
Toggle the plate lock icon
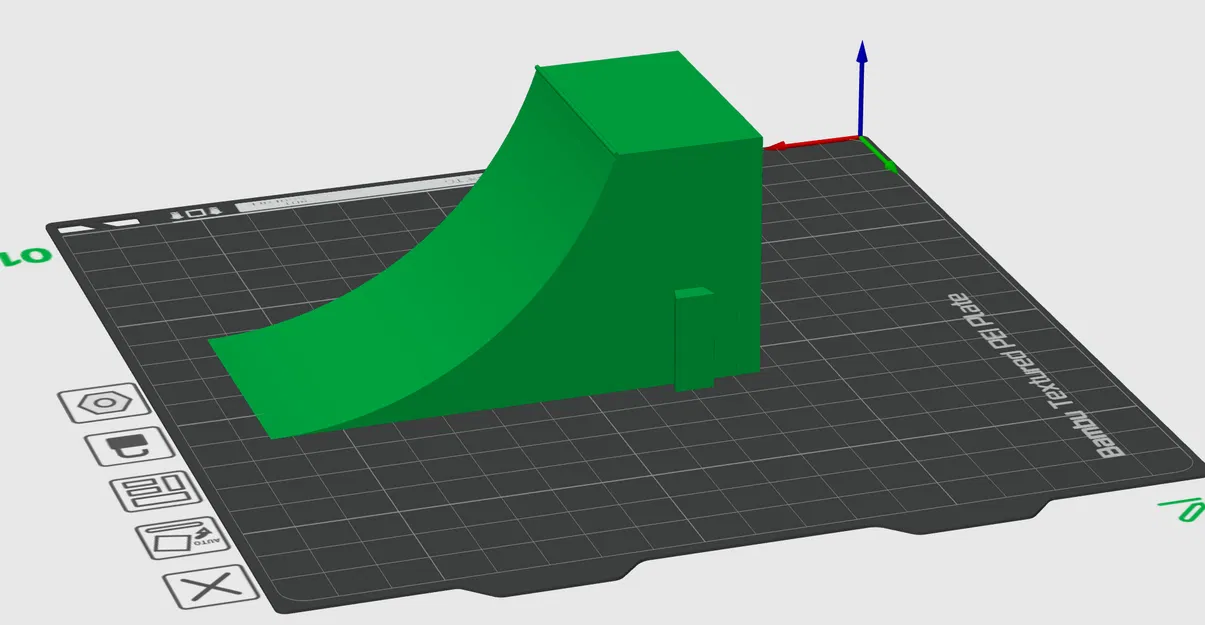pyautogui.click(x=130, y=448)
